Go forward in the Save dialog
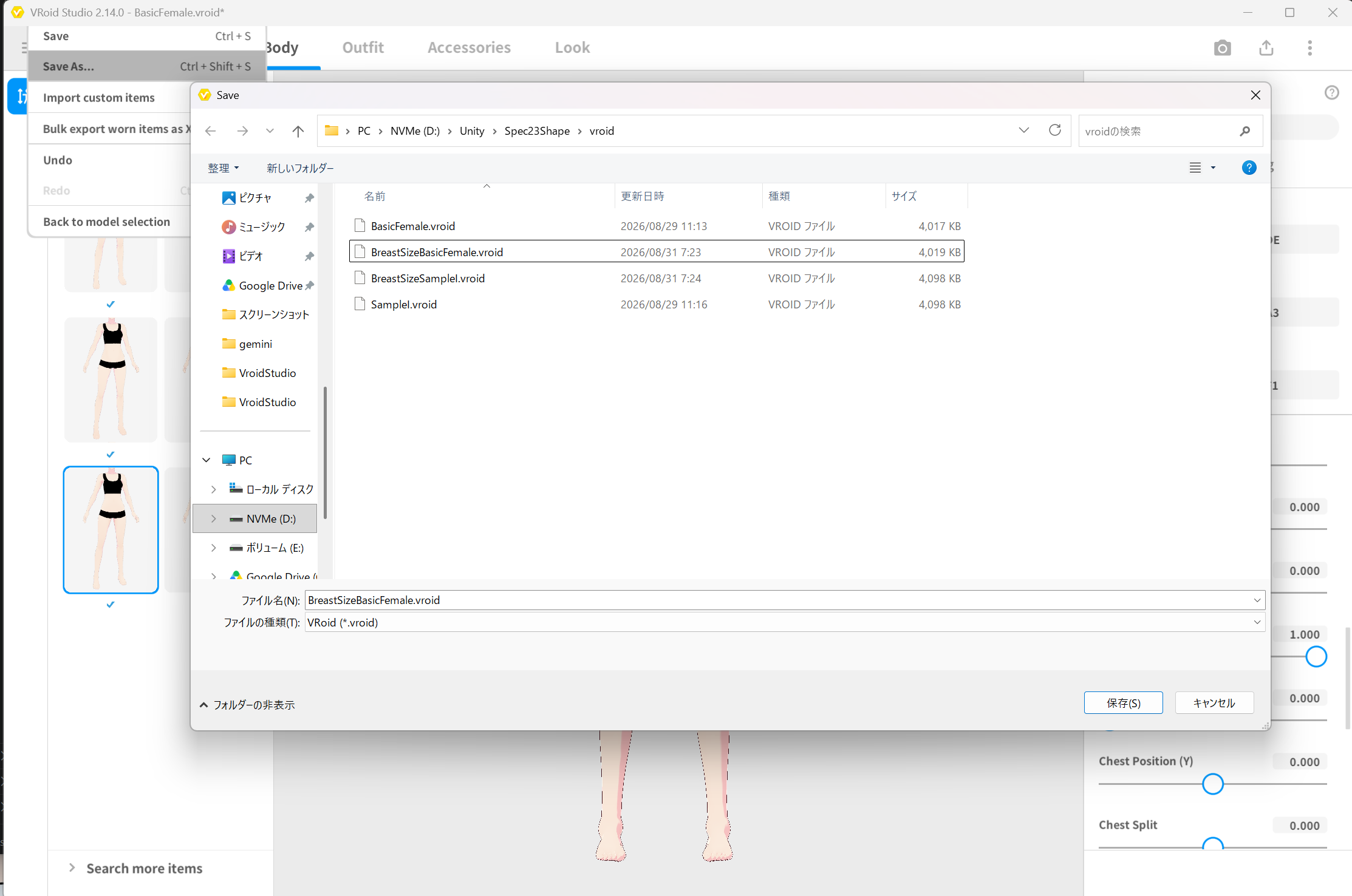 242,131
